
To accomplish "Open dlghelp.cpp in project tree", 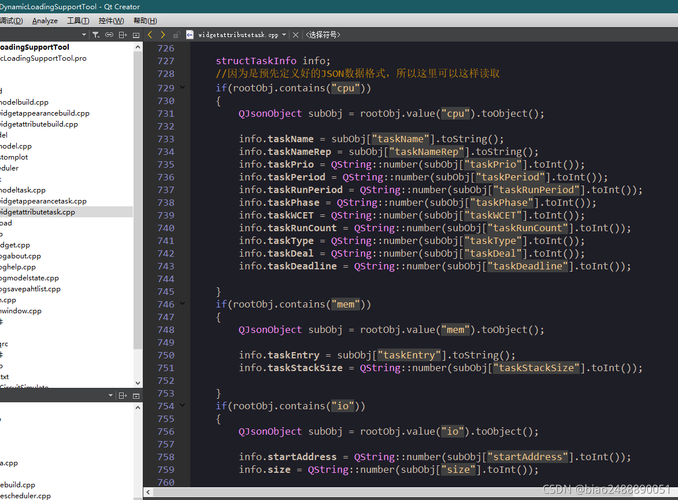I will tap(18, 267).
